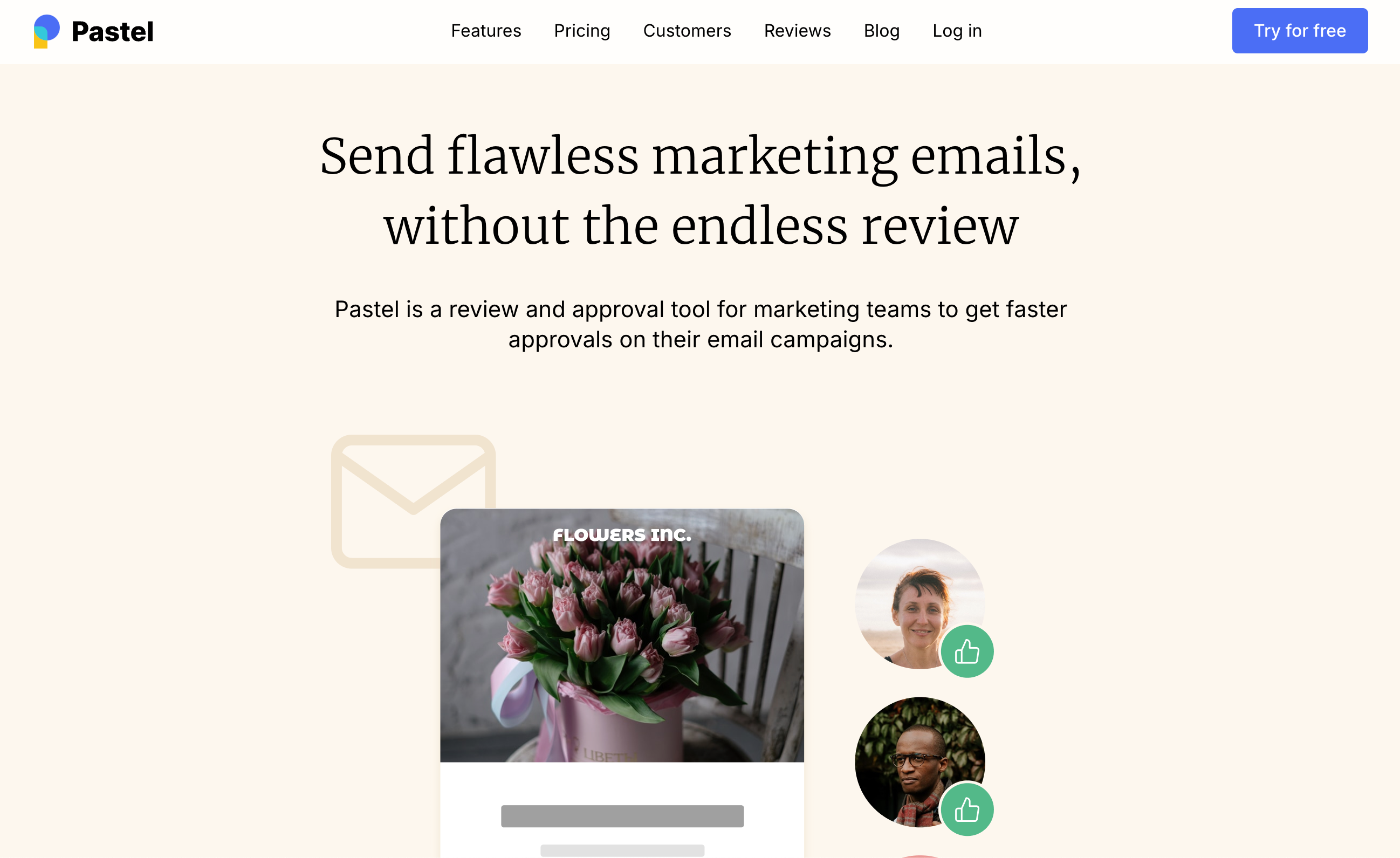Click the Pastel favicon in browser tab area
Image resolution: width=1400 pixels, height=858 pixels.
pyautogui.click(x=48, y=30)
